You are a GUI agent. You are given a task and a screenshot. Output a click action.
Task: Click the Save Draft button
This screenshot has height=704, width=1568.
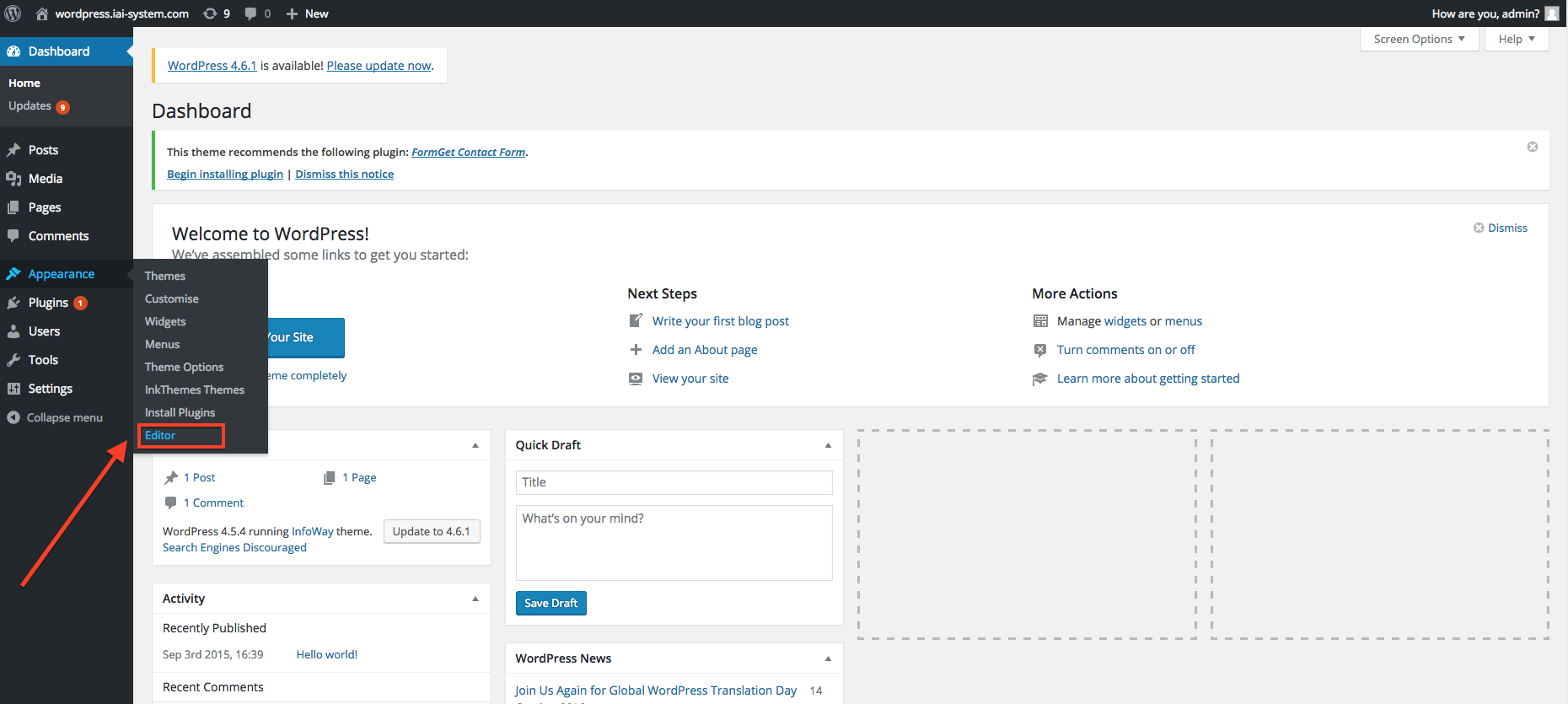point(550,603)
